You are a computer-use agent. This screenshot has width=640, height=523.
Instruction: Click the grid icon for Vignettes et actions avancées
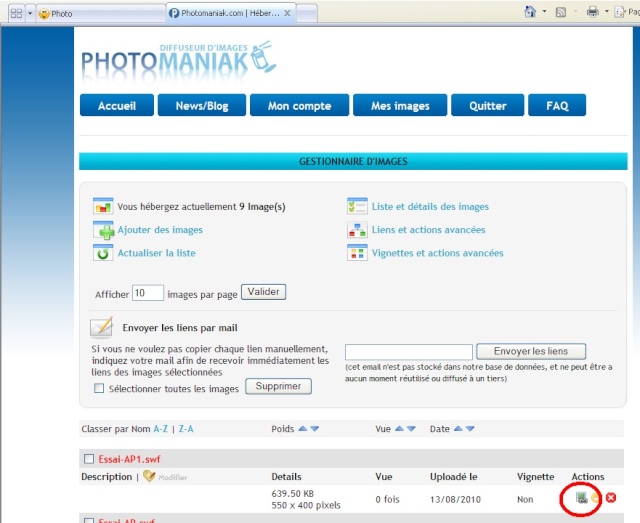pos(357,253)
